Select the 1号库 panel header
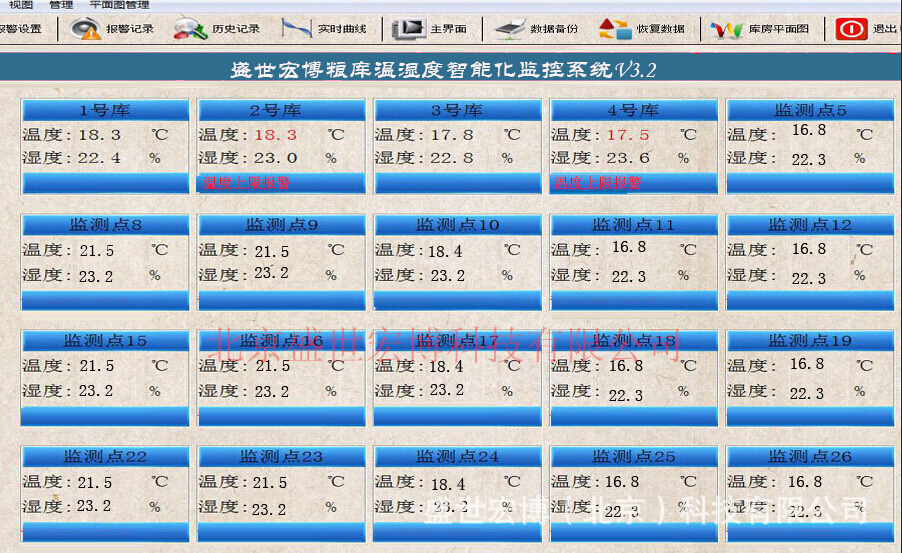Image resolution: width=902 pixels, height=553 pixels. pyautogui.click(x=105, y=110)
